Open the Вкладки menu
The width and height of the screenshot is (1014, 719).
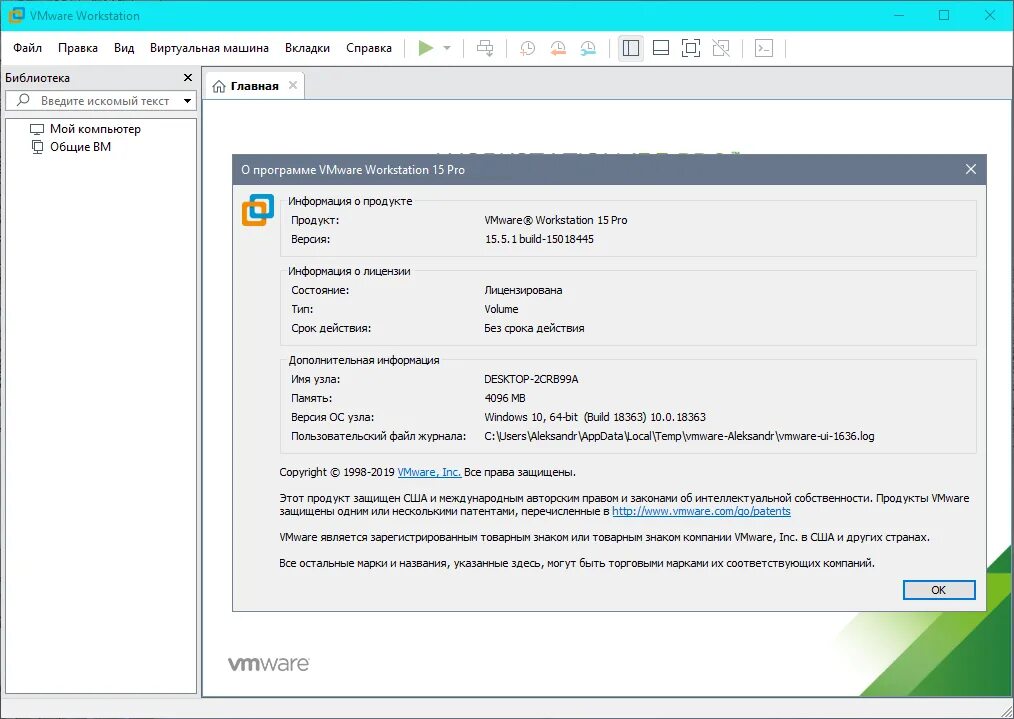coord(307,48)
